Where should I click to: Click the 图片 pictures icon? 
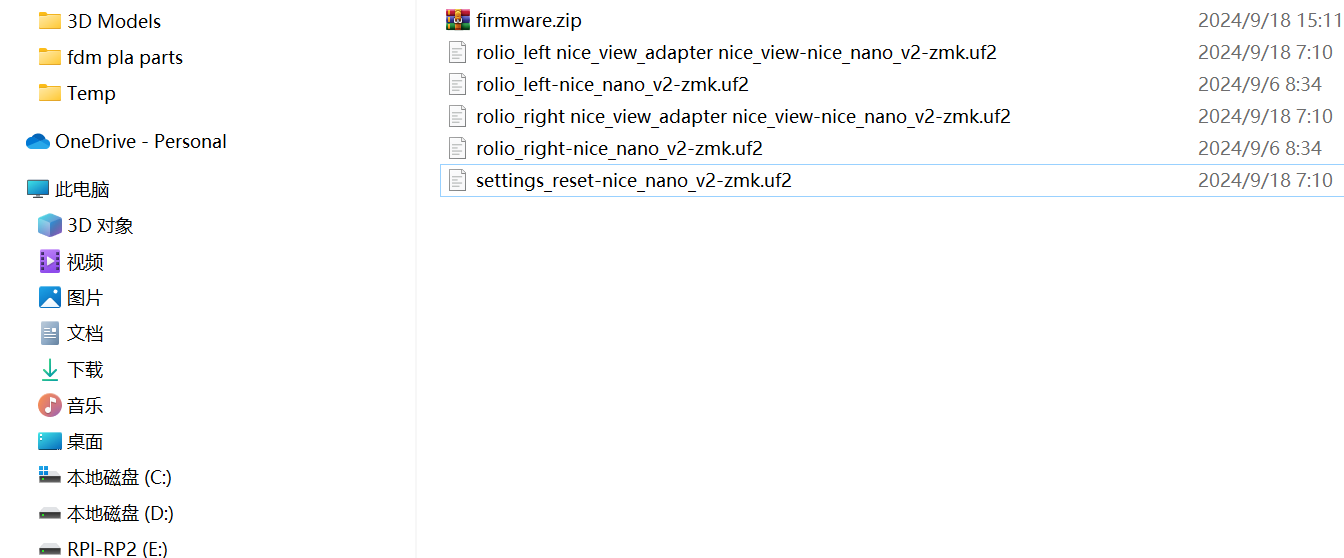50,297
